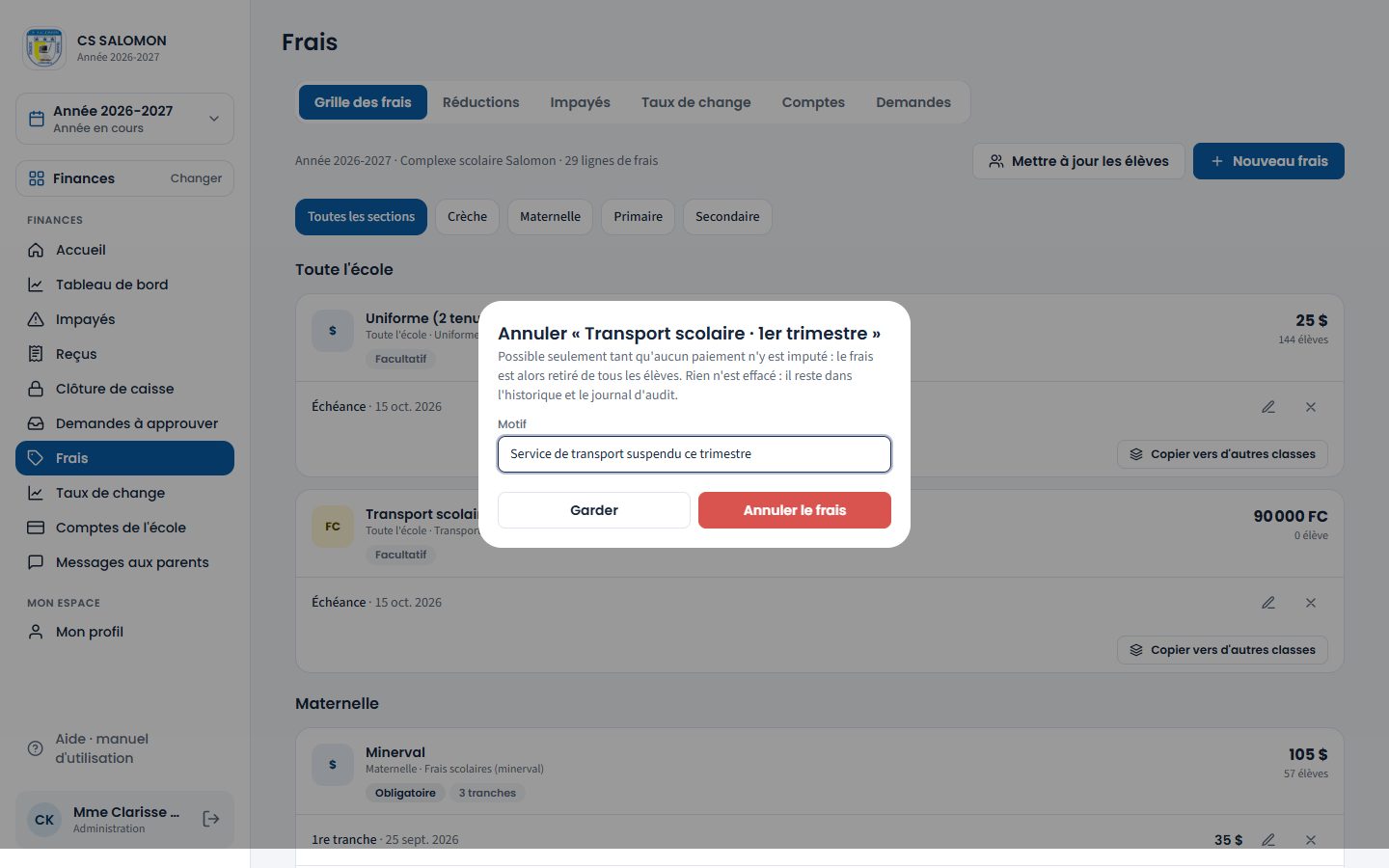Image resolution: width=1389 pixels, height=868 pixels.
Task: Click the dollar currency badge for Uniforme
Action: pyautogui.click(x=333, y=331)
